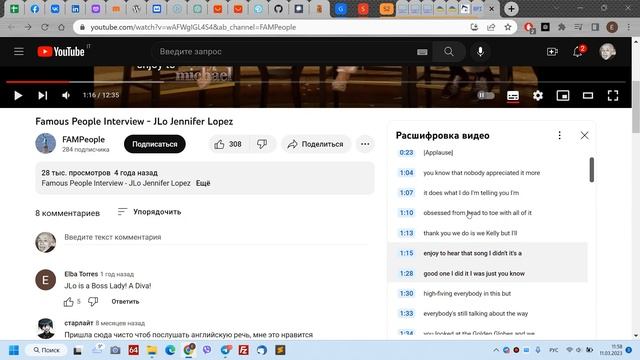
Task: Open the browser extensions puzzle icon
Action: (562, 27)
